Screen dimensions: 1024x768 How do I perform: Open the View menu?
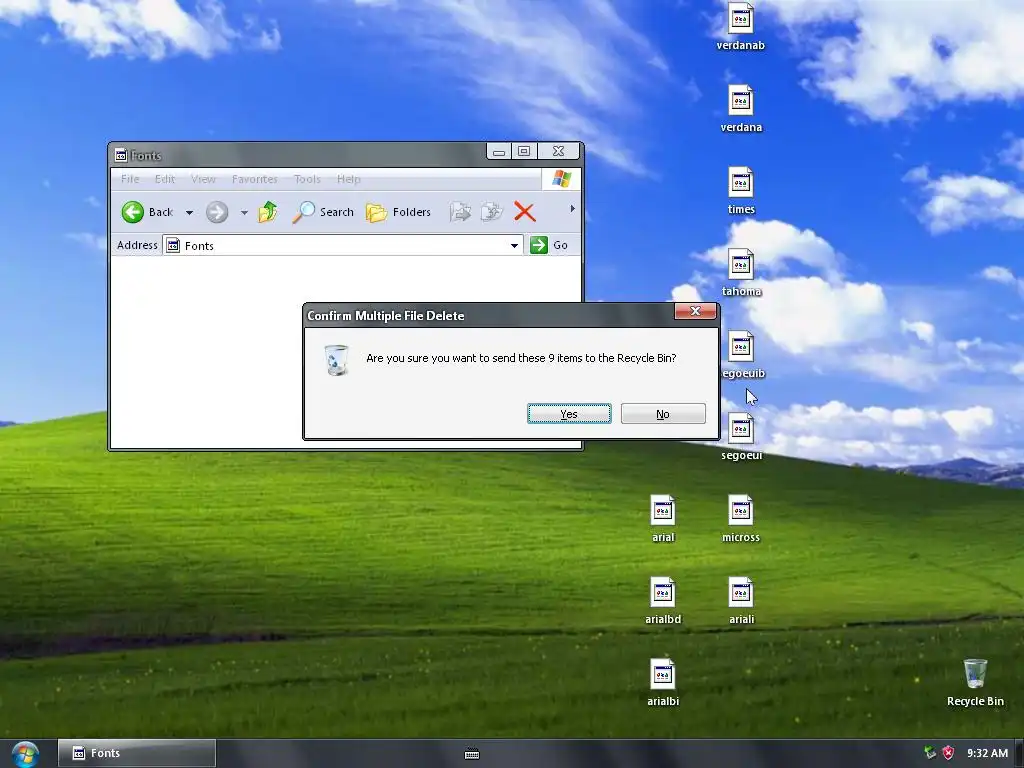203,179
